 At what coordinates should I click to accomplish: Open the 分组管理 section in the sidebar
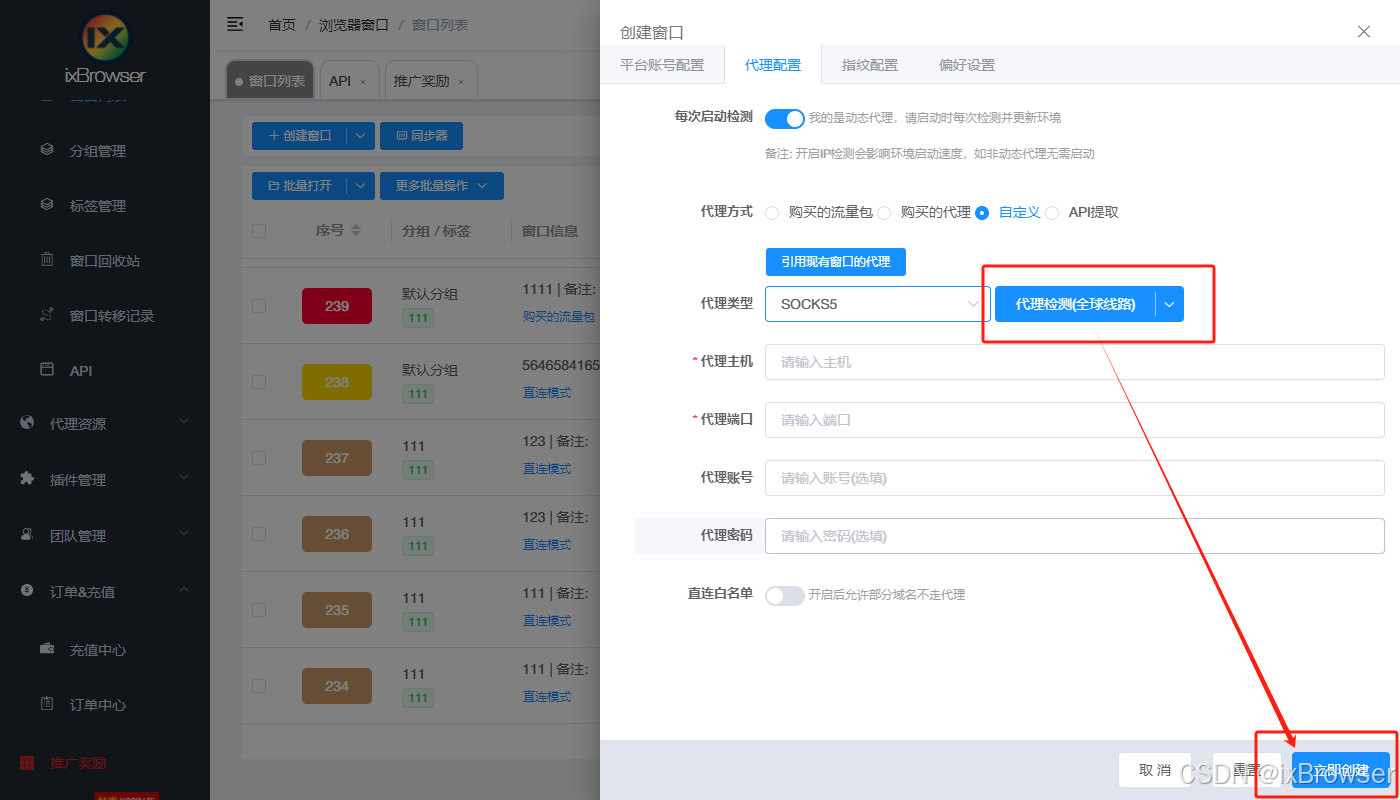click(x=98, y=150)
